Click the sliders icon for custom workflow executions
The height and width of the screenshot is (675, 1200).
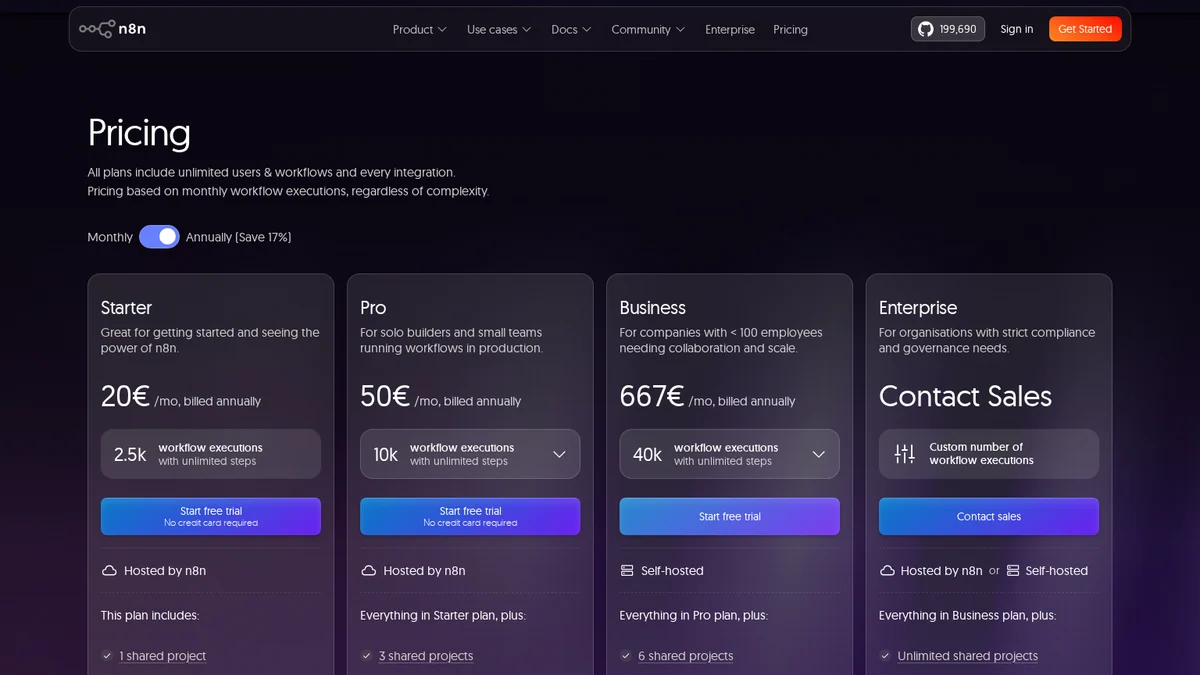904,454
